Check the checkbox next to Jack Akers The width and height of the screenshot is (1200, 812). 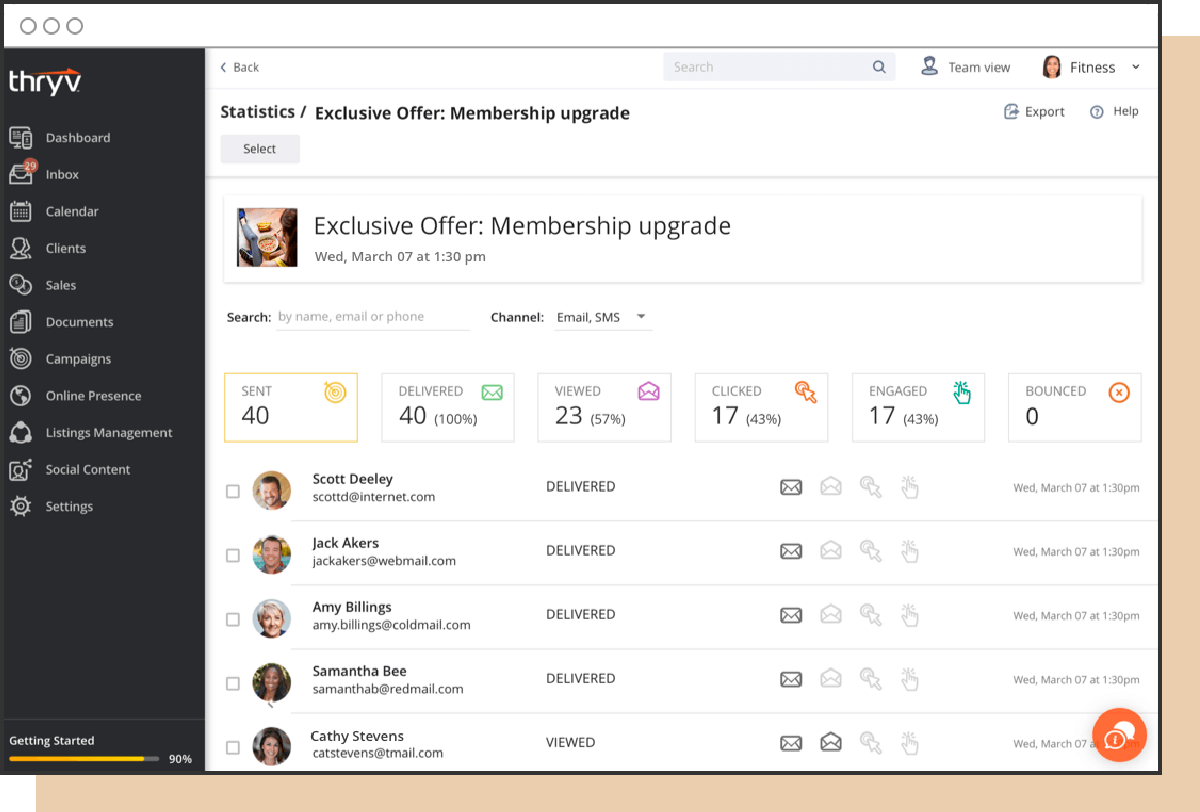click(x=232, y=556)
